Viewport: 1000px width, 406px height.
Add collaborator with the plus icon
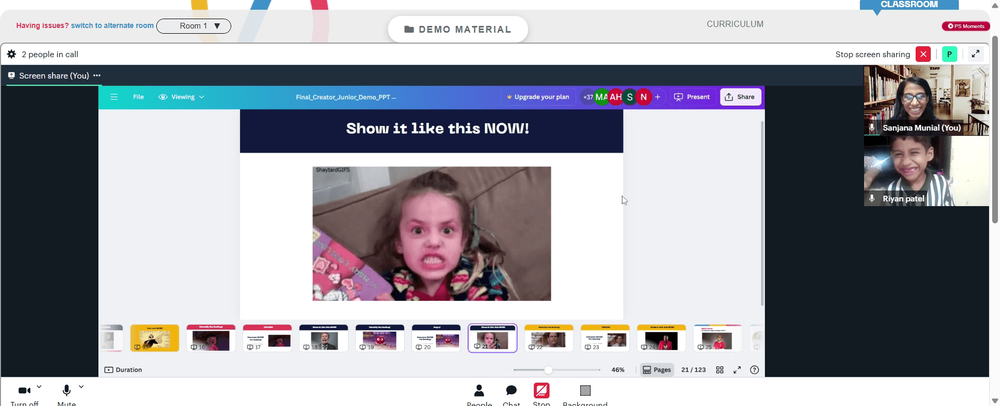click(658, 97)
